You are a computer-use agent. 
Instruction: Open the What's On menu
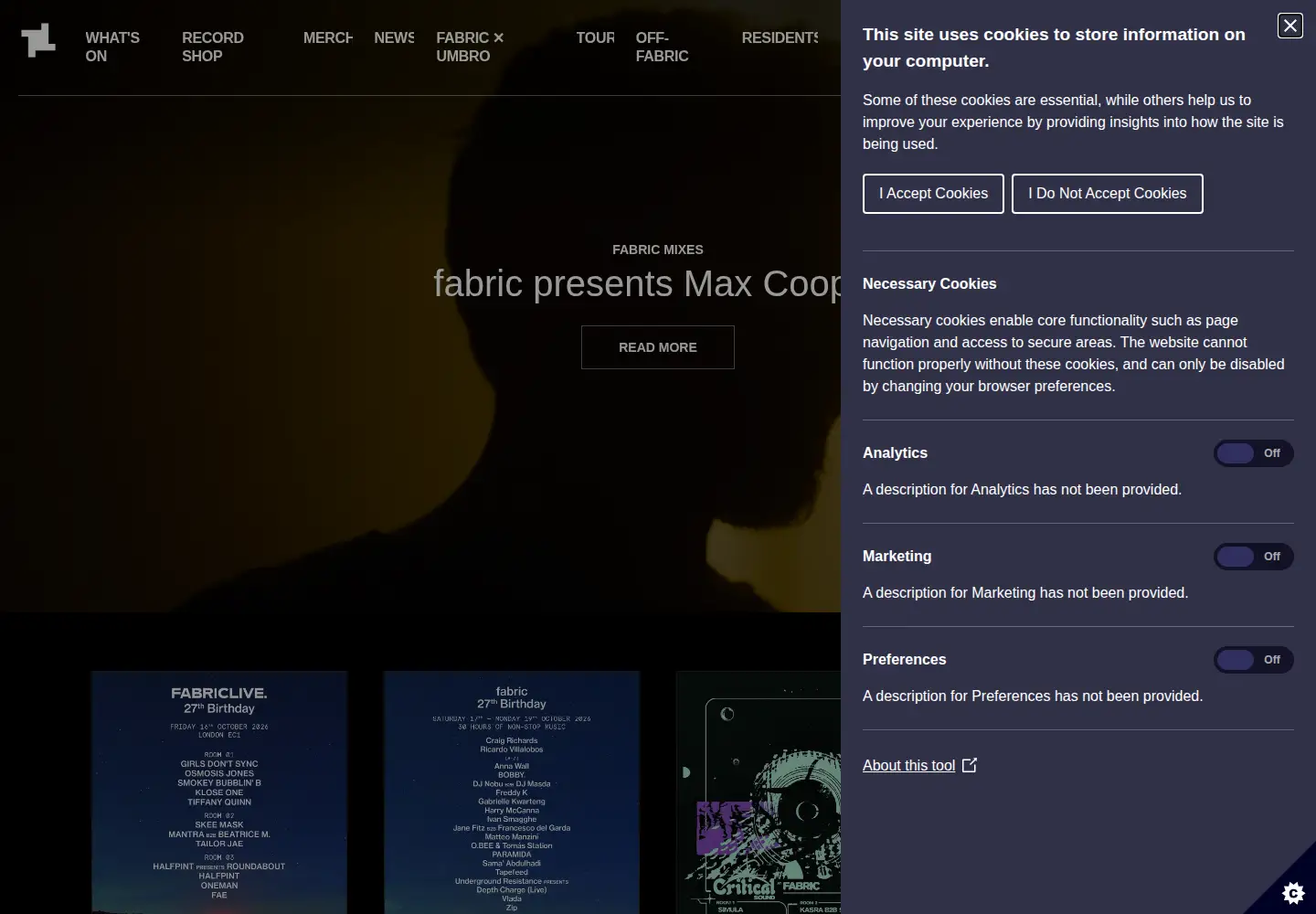pyautogui.click(x=112, y=47)
